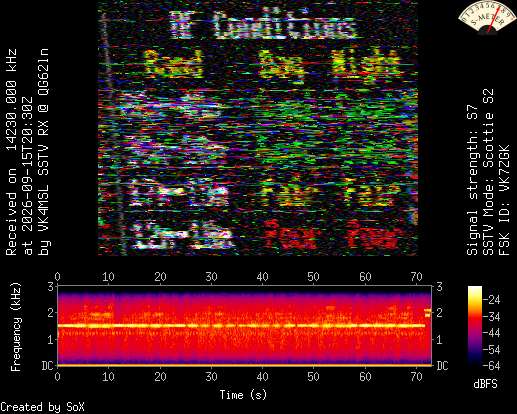Click the '40' tick on bottom time axis
The height and width of the screenshot is (414, 517).
262,377
